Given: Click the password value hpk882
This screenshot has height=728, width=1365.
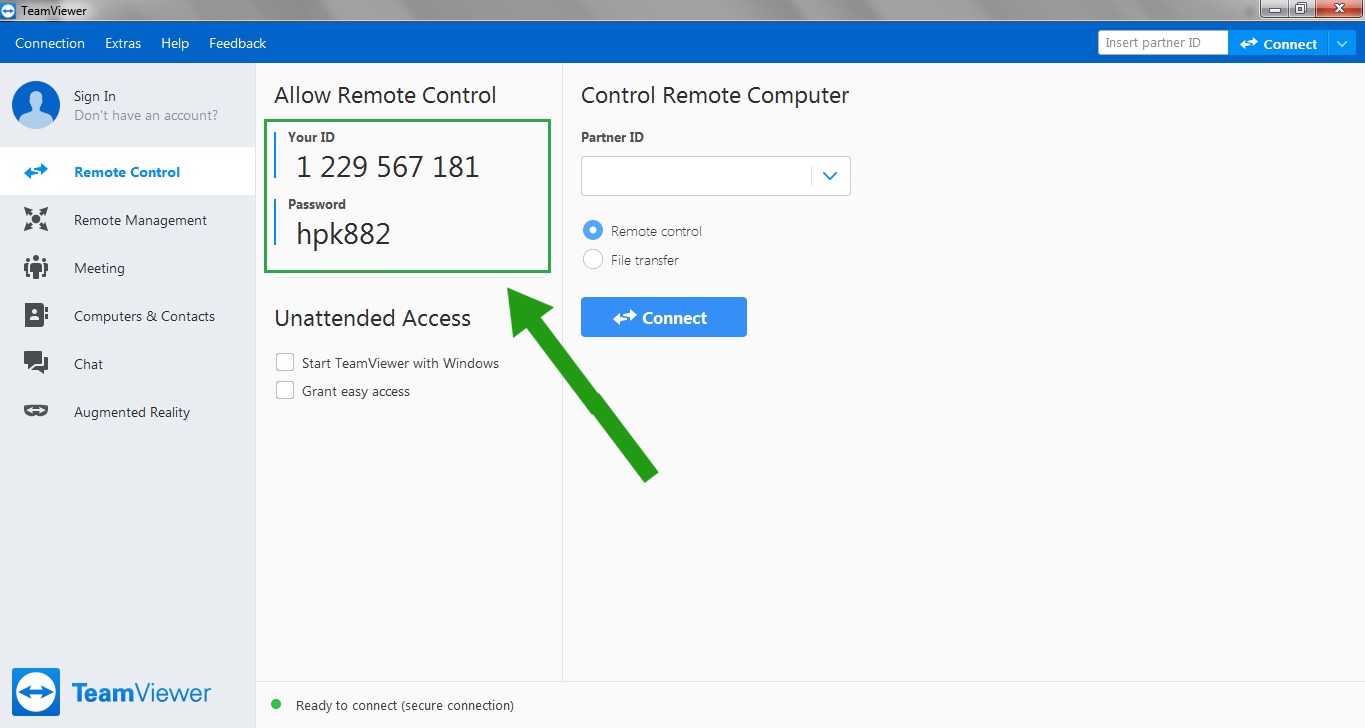Looking at the screenshot, I should coord(343,234).
